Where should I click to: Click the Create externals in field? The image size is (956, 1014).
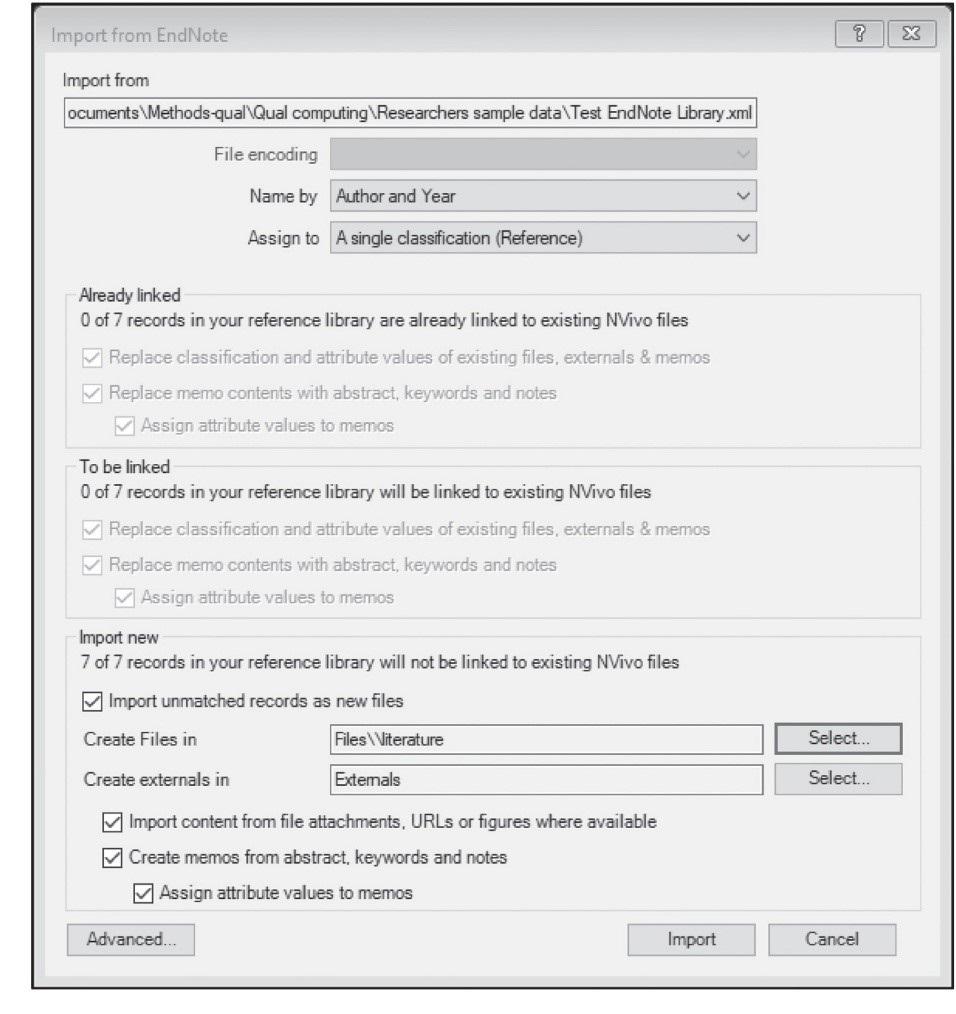click(546, 779)
